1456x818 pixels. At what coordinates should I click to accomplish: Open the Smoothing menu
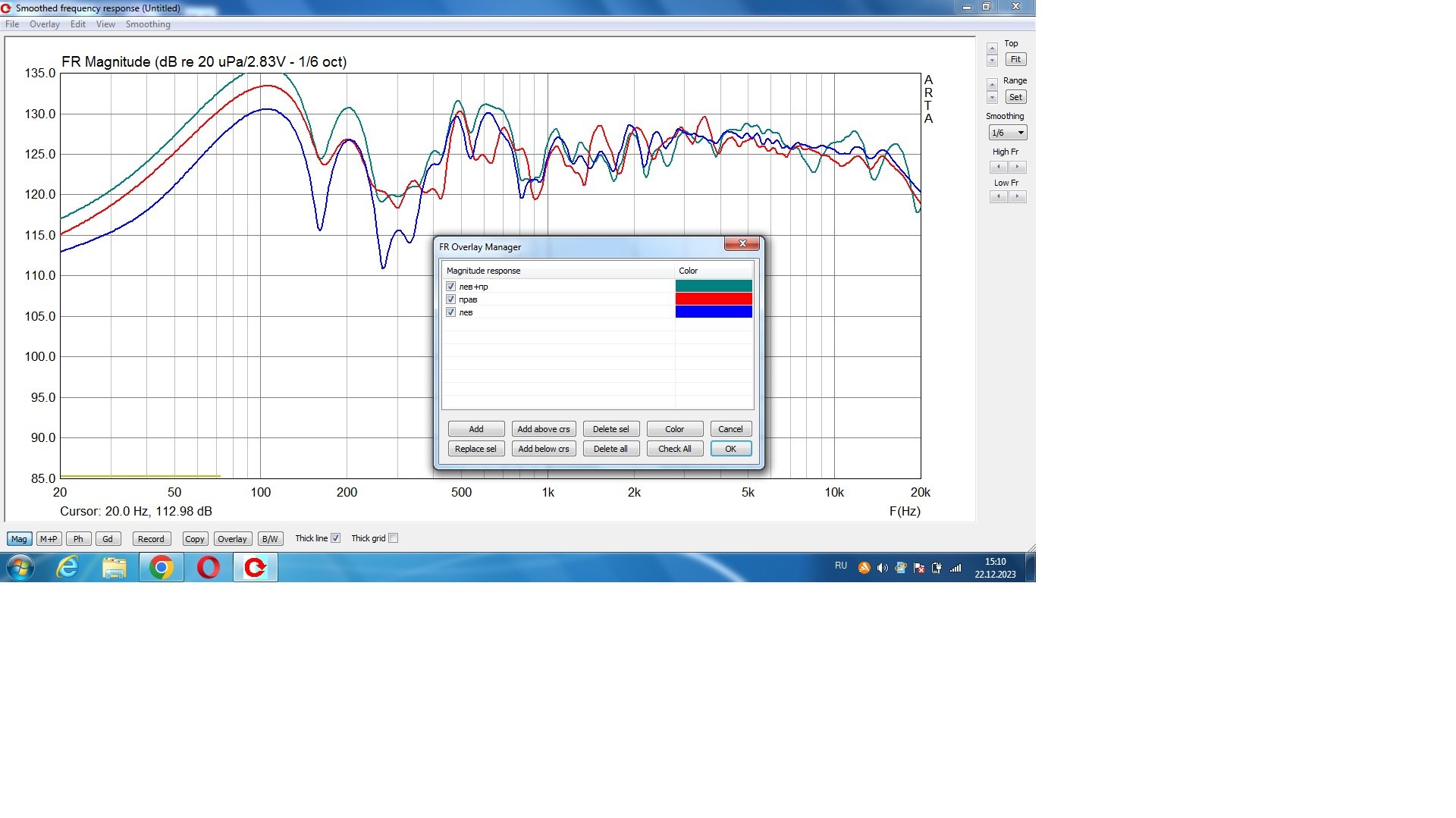click(148, 24)
